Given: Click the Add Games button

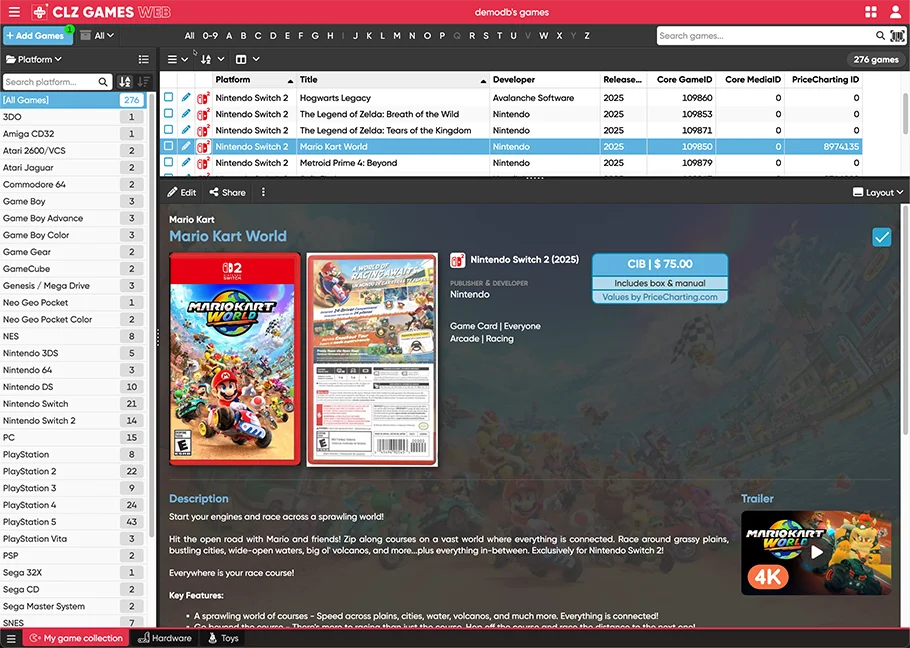Looking at the screenshot, I should (x=38, y=35).
